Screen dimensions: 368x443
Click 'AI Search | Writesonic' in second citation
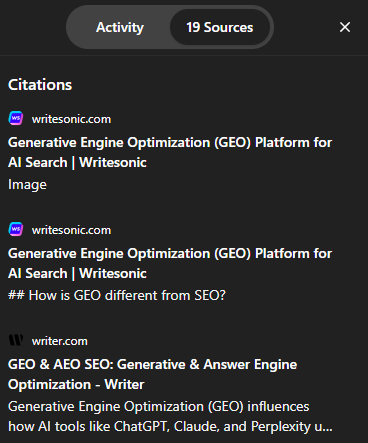tap(77, 274)
